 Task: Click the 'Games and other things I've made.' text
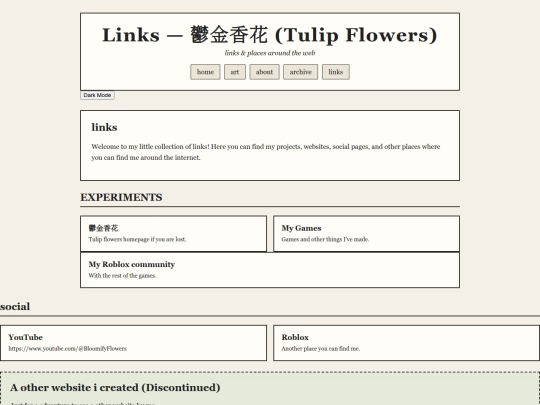[x=325, y=239]
